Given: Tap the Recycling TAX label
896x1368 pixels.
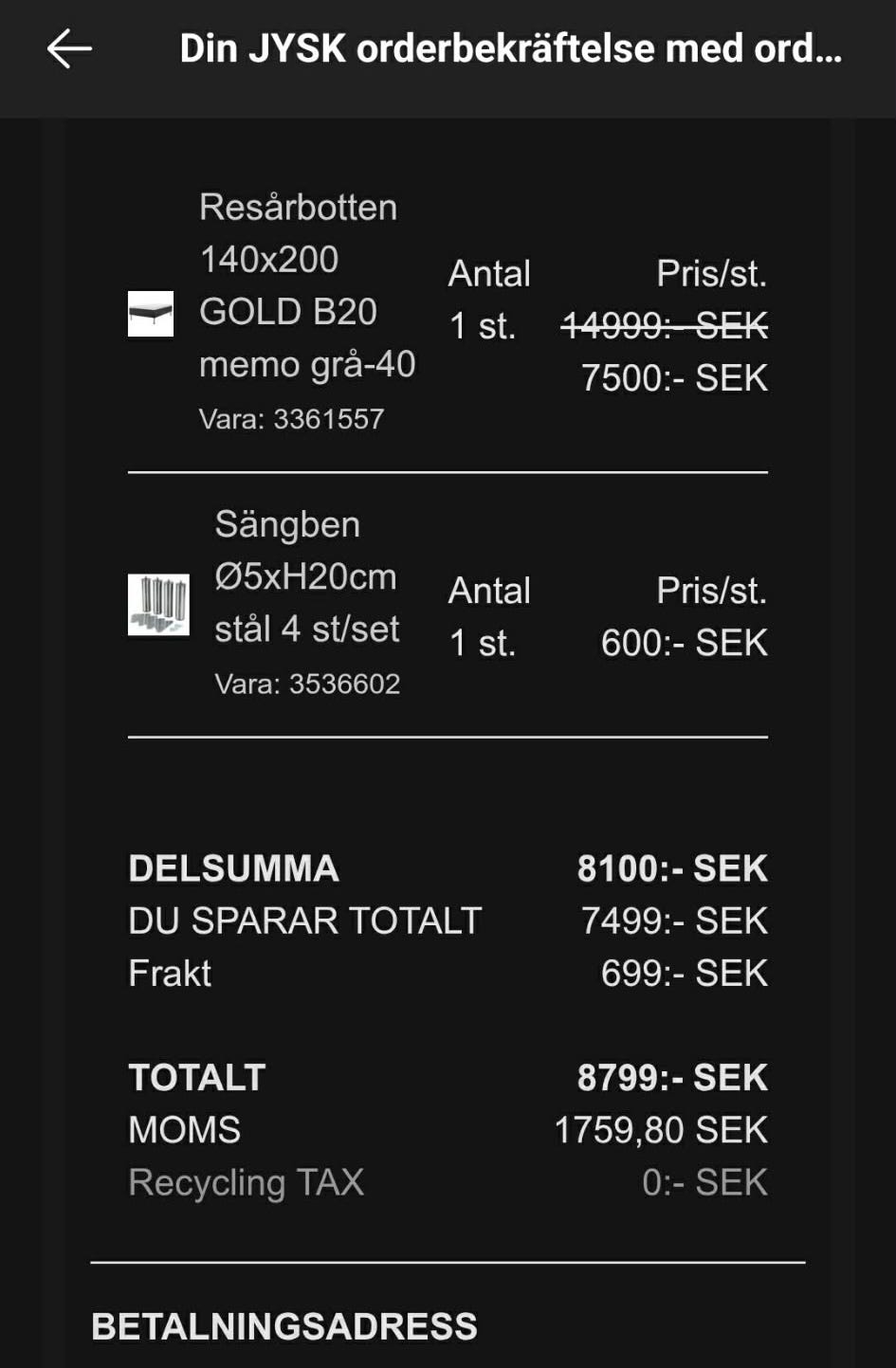Looking at the screenshot, I should (246, 1182).
